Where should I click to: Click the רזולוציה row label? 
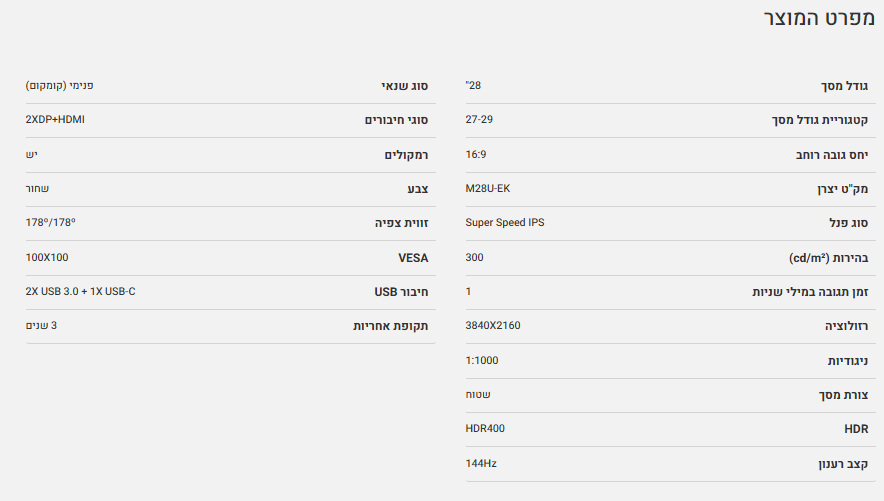coord(846,327)
